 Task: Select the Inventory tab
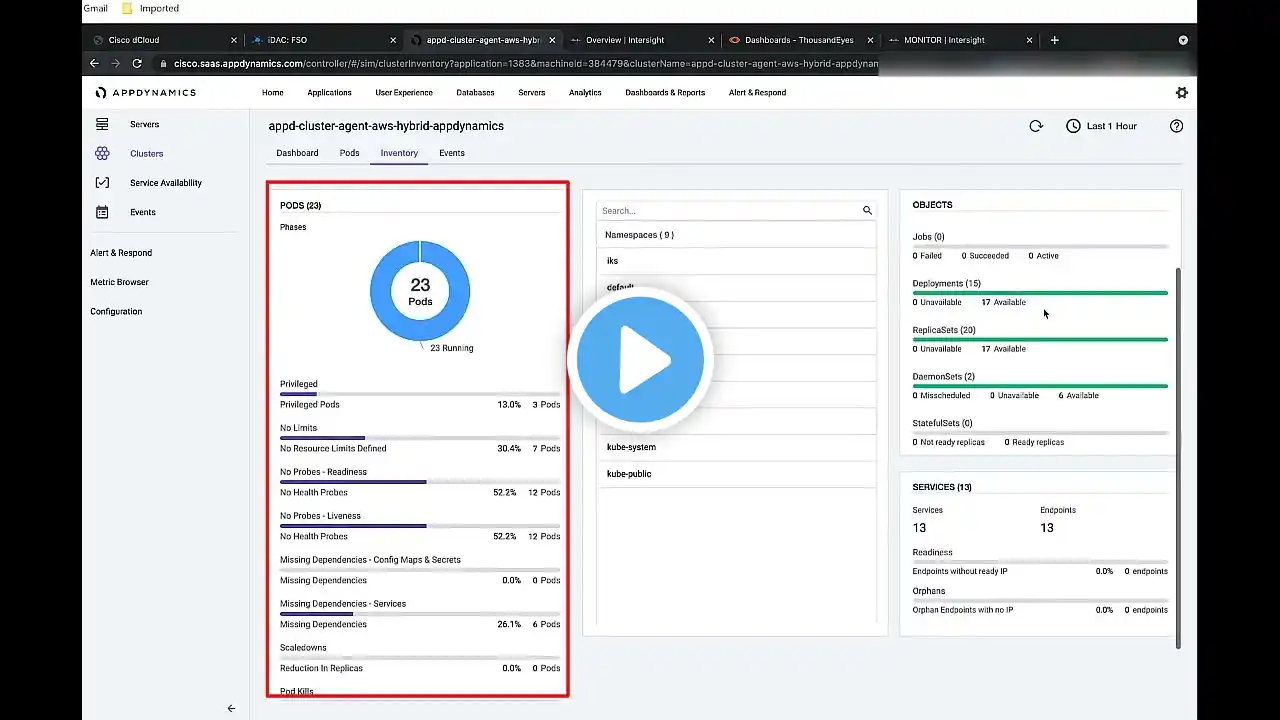[399, 153]
